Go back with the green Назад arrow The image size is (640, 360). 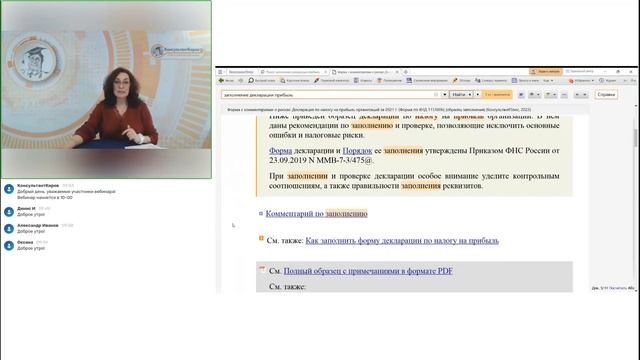point(226,81)
